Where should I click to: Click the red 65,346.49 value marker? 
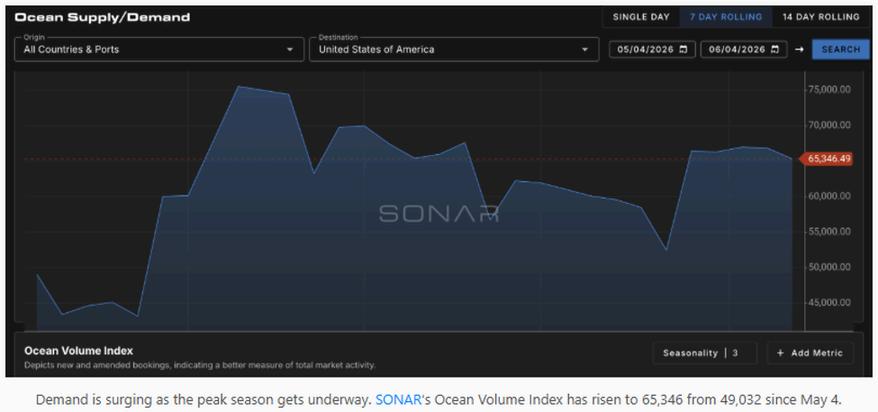pos(826,159)
